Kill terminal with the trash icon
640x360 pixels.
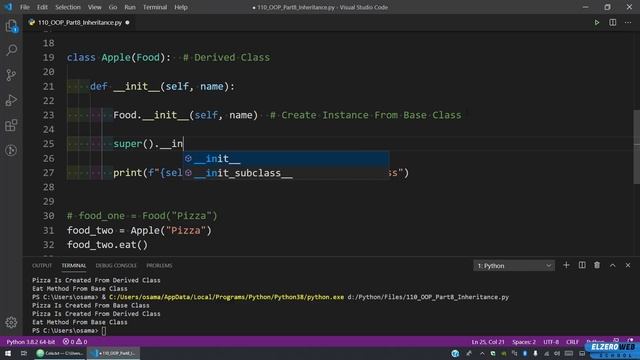click(597, 265)
